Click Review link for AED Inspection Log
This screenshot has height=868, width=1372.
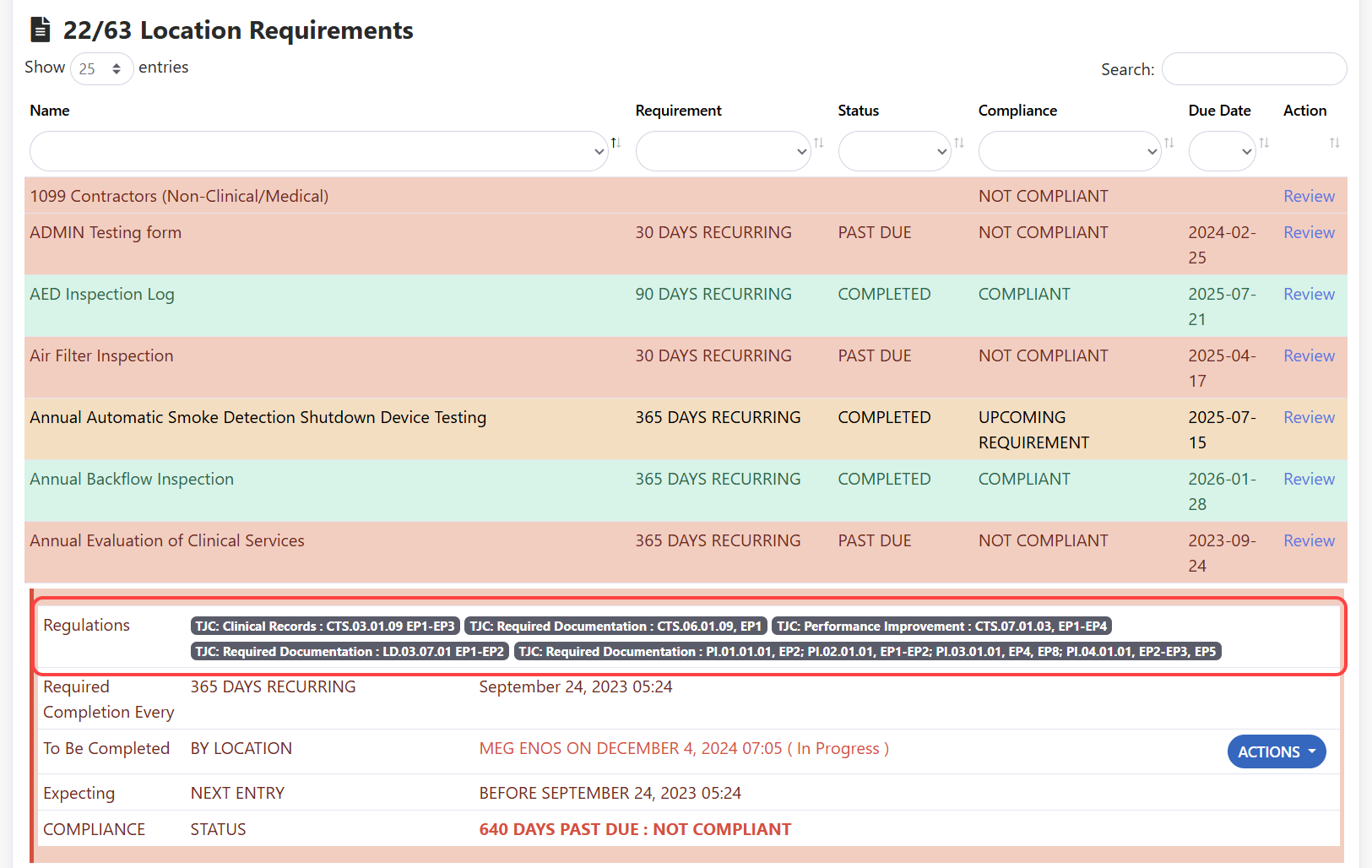(1309, 294)
